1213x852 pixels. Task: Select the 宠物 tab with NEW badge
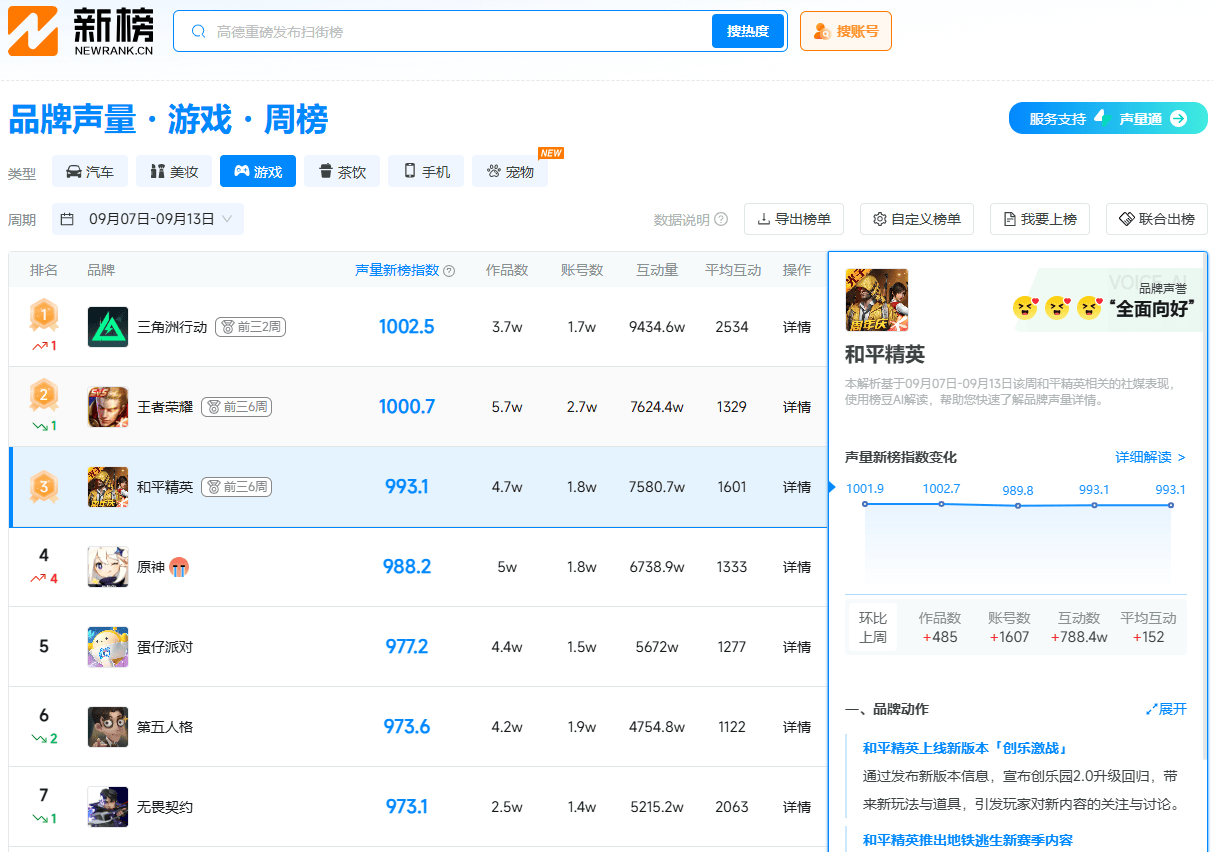pyautogui.click(x=510, y=171)
